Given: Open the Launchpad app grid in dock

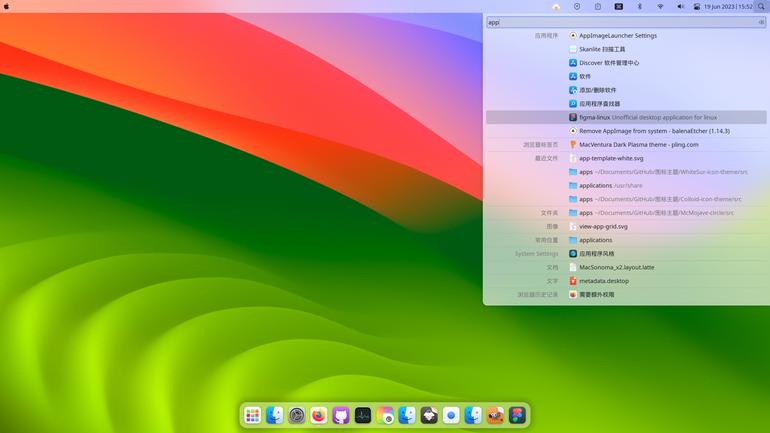Looking at the screenshot, I should pos(252,416).
